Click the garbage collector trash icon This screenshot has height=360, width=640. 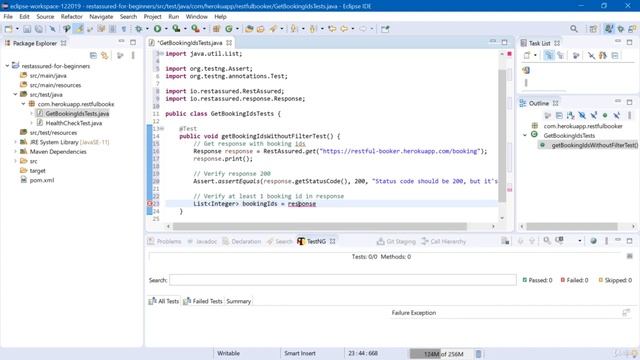point(479,353)
